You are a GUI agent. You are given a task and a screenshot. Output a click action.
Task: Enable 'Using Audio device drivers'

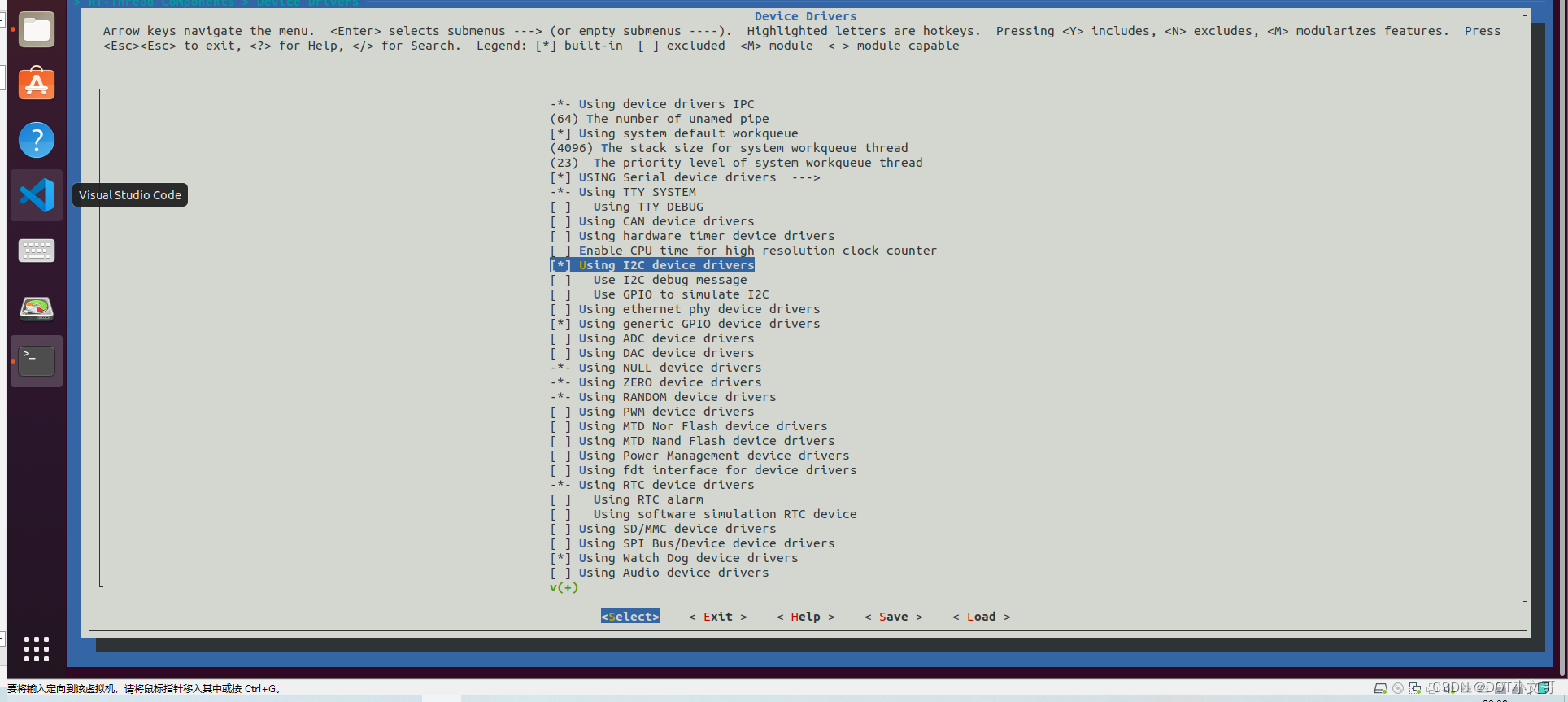660,573
